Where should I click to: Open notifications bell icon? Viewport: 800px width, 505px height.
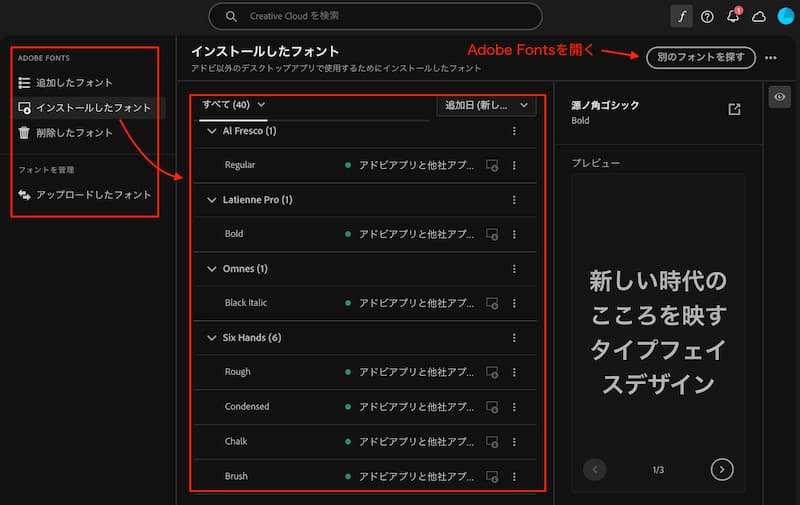click(734, 16)
